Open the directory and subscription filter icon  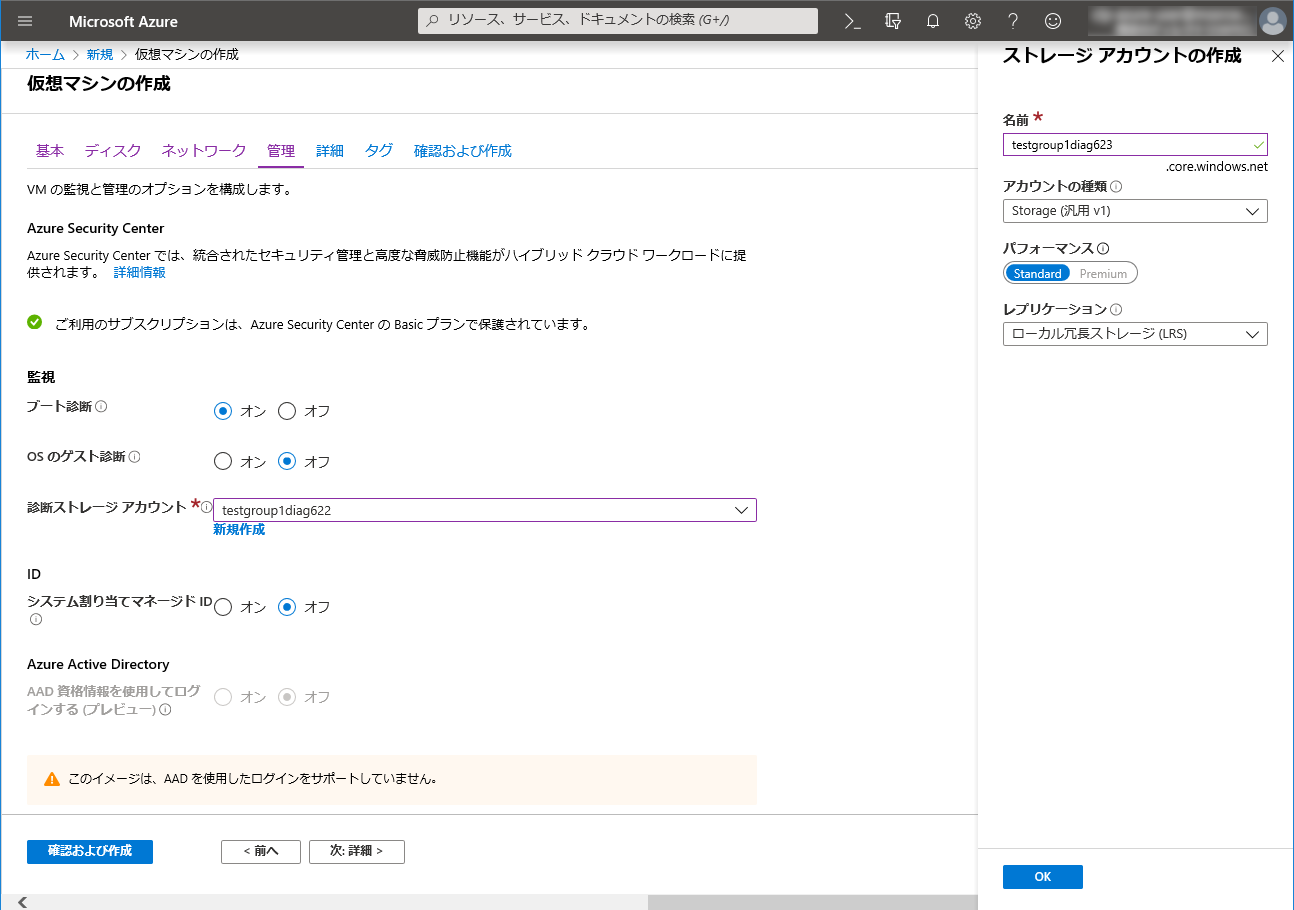point(893,21)
